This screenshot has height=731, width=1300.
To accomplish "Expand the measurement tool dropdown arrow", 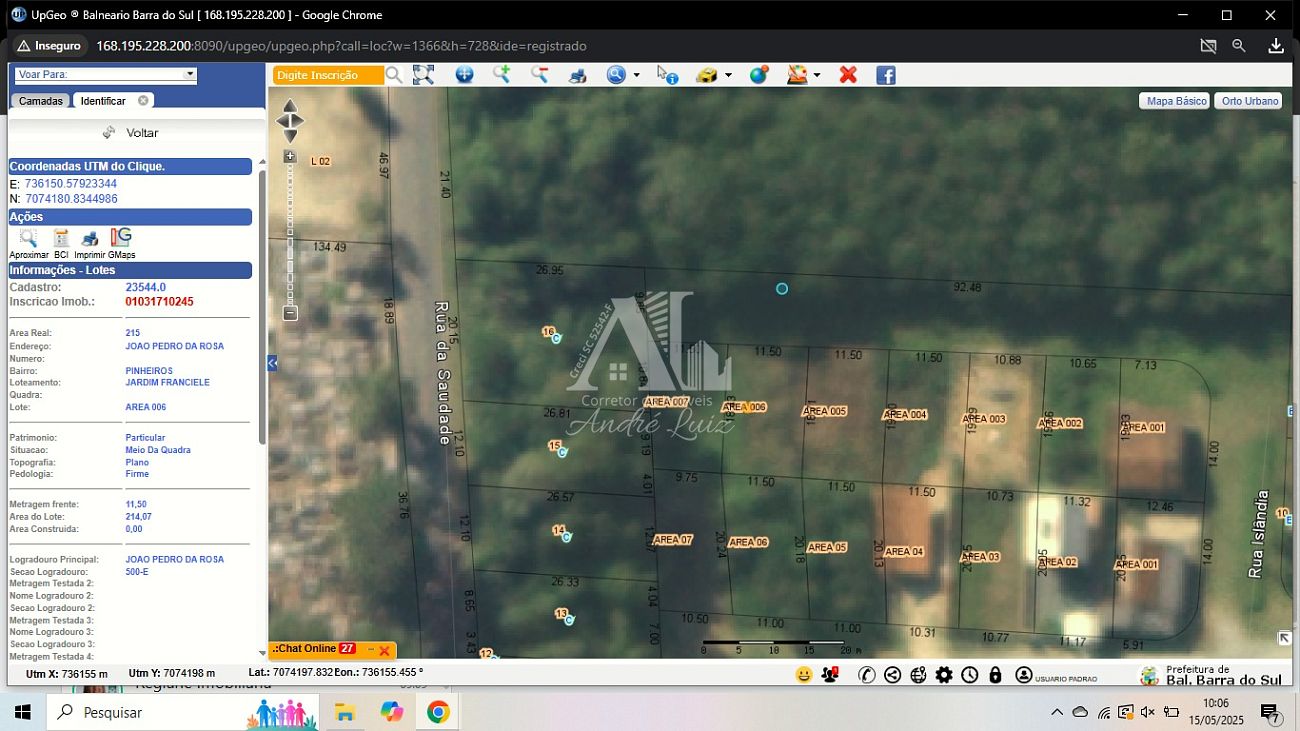I will [x=728, y=75].
